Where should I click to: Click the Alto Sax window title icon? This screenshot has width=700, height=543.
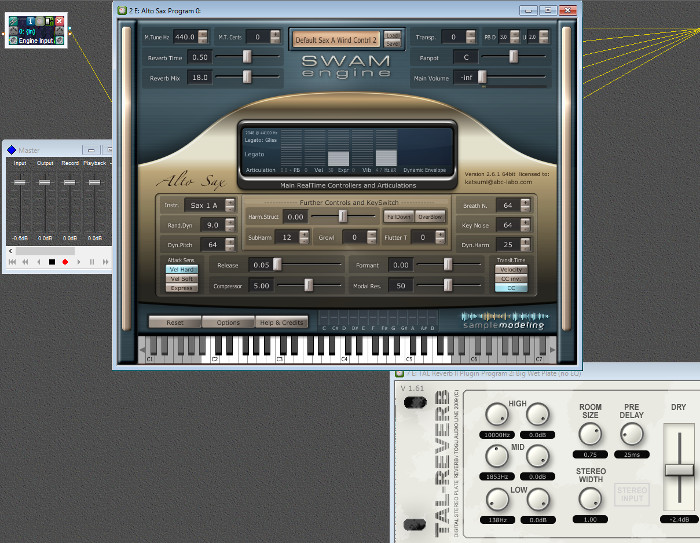[x=122, y=10]
